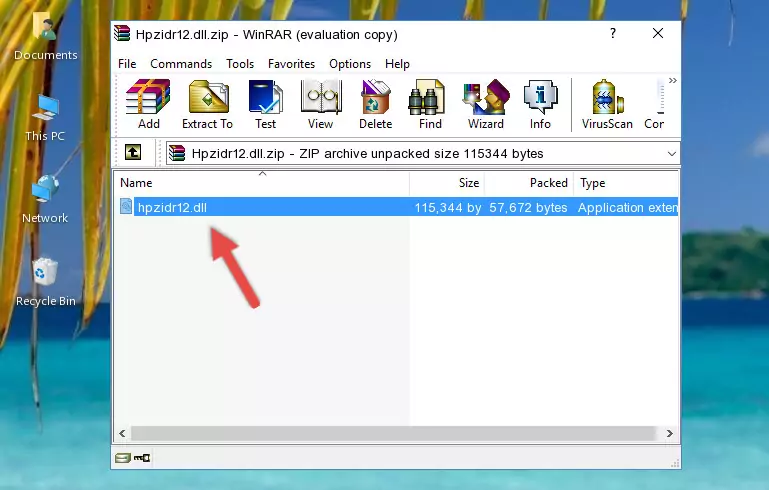Open the File menu
This screenshot has height=490, width=769.
pos(127,64)
